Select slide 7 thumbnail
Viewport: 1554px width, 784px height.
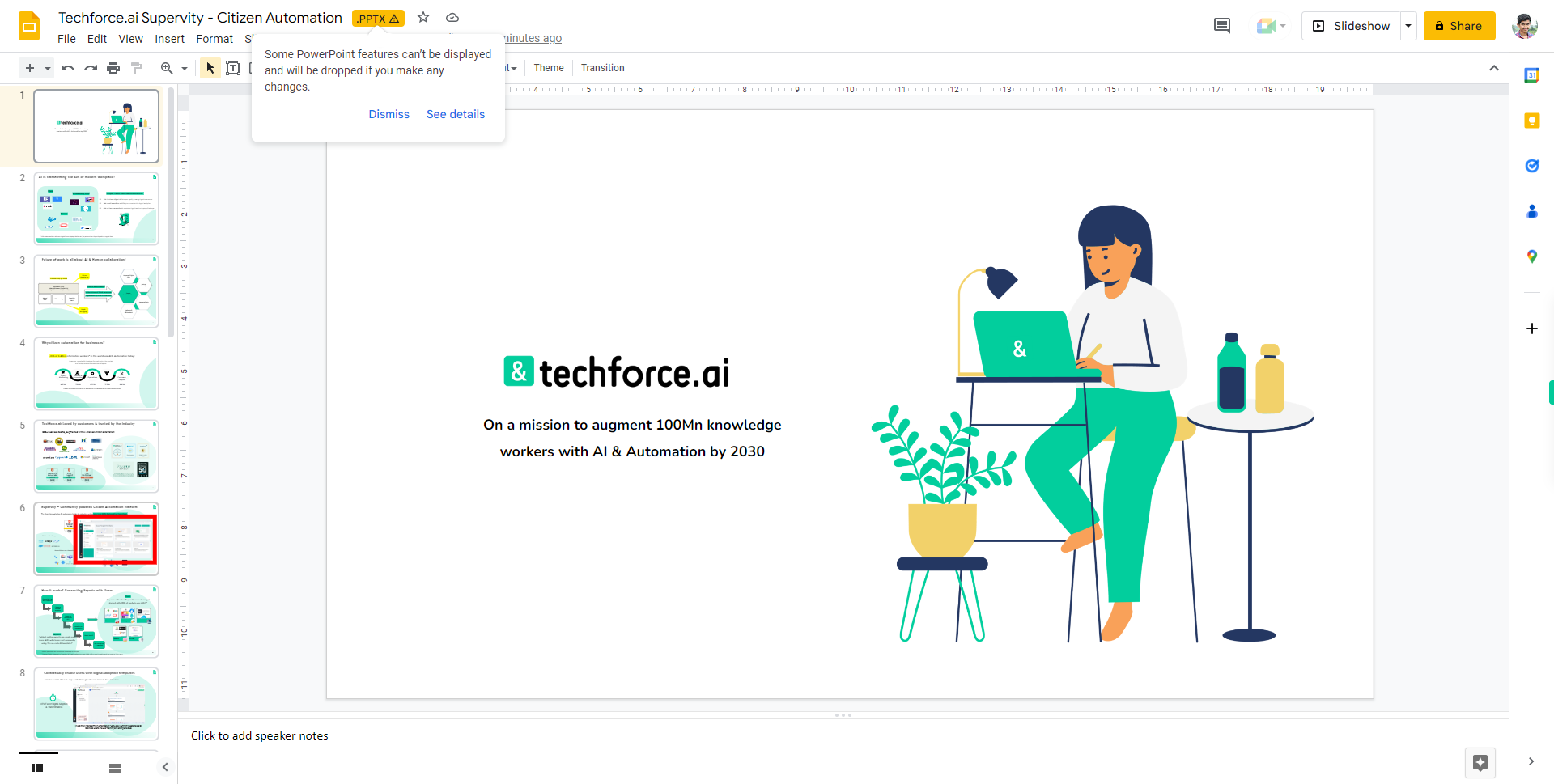(96, 621)
